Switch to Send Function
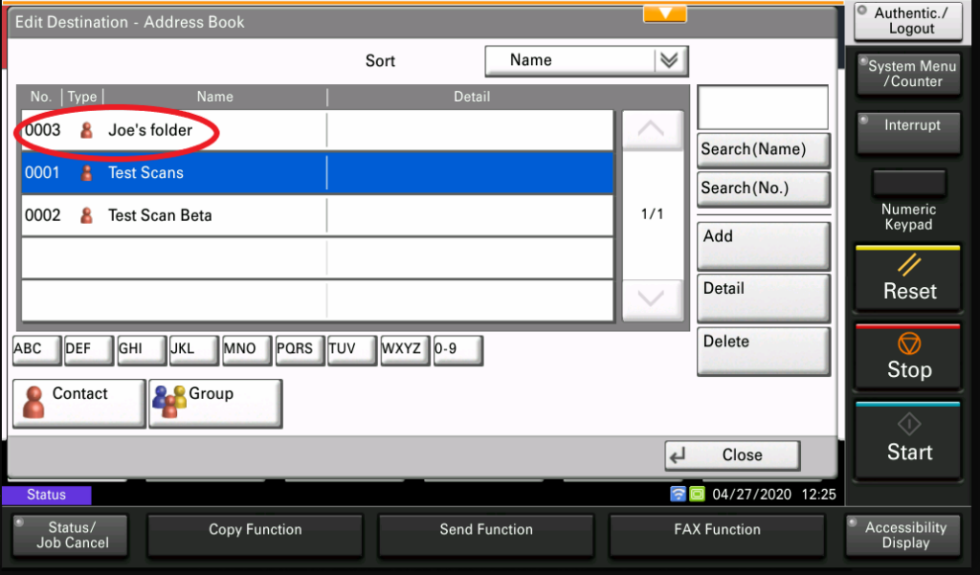The height and width of the screenshot is (575, 980). pyautogui.click(x=486, y=536)
